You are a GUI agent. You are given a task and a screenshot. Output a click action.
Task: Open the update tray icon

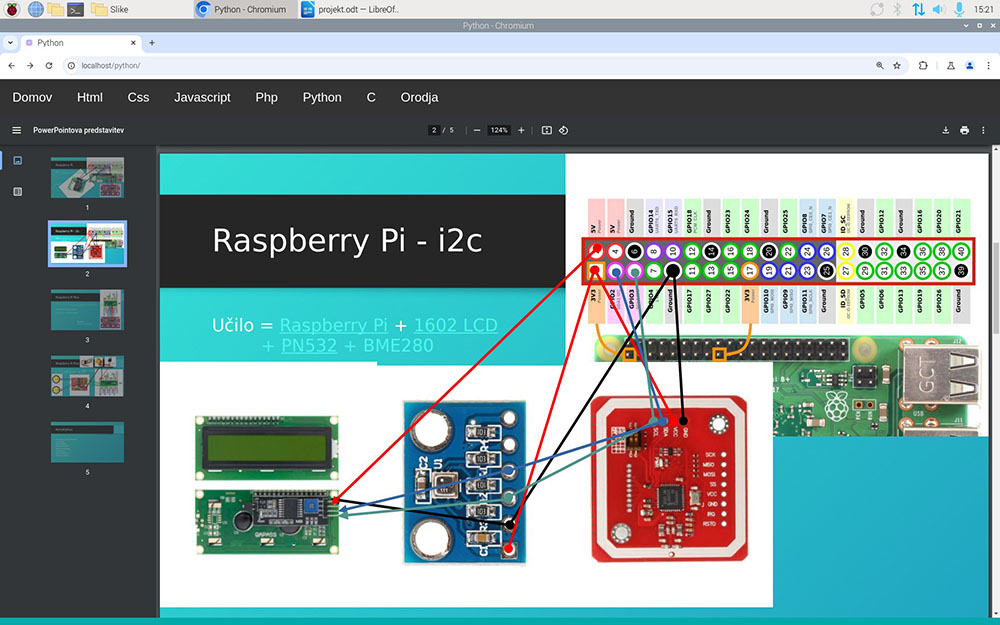[x=877, y=9]
